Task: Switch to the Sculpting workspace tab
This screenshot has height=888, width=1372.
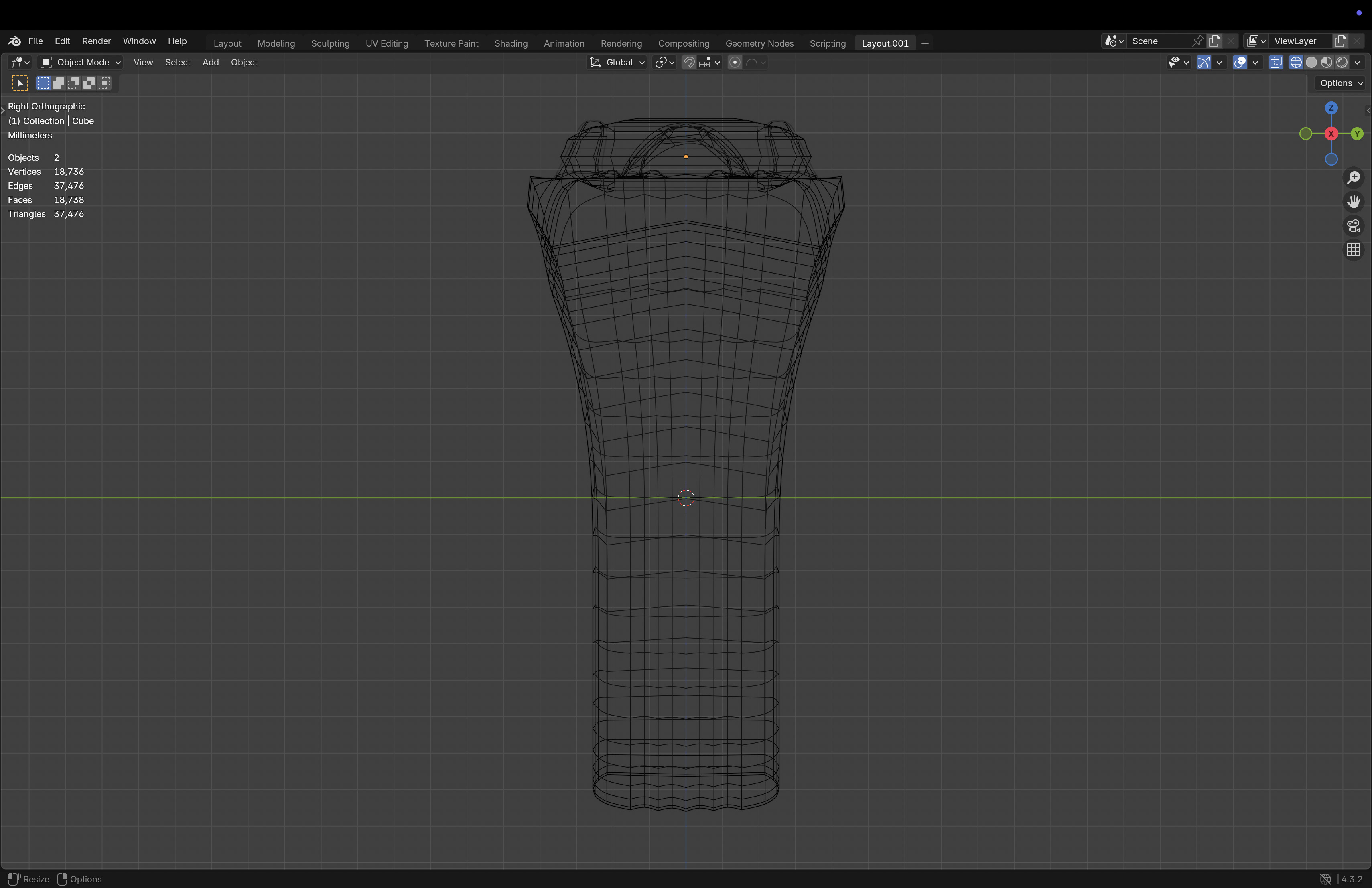Action: [x=330, y=43]
